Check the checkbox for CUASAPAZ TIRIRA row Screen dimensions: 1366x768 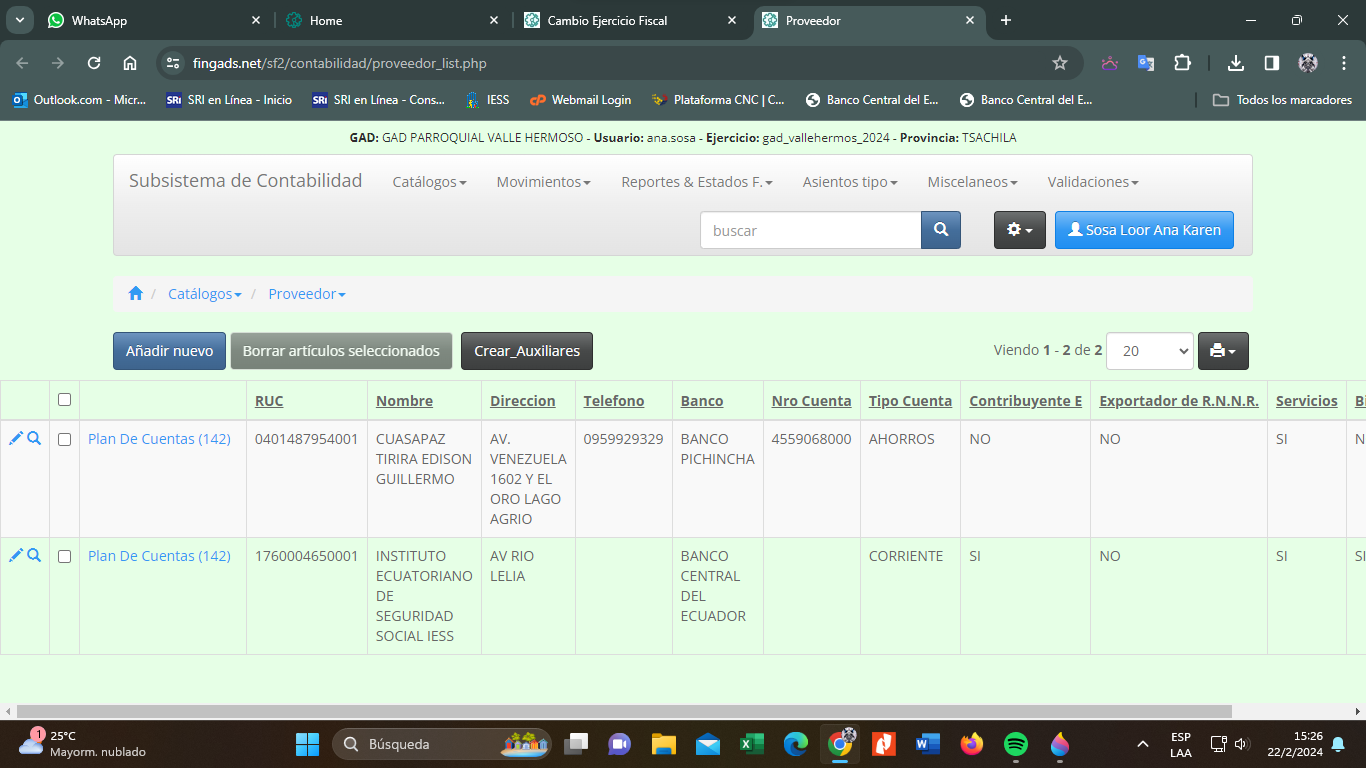[65, 439]
